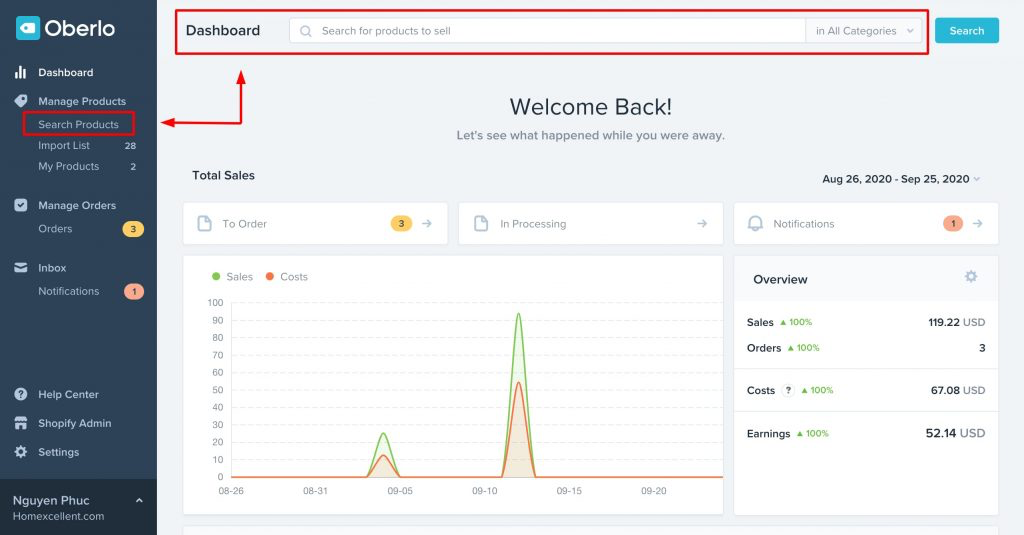Click the Costs help question mark

click(x=788, y=390)
